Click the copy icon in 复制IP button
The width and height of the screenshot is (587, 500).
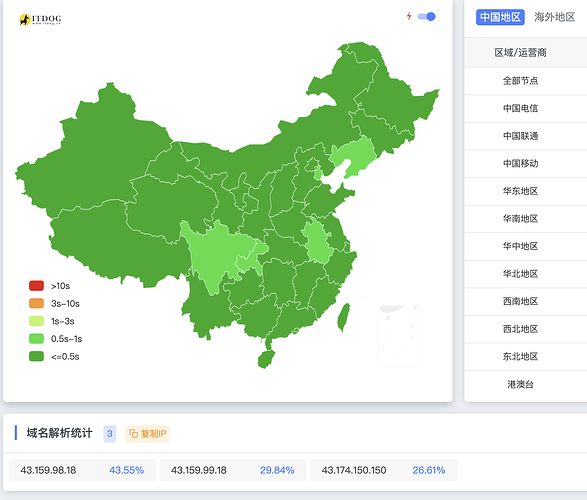[x=133, y=434]
